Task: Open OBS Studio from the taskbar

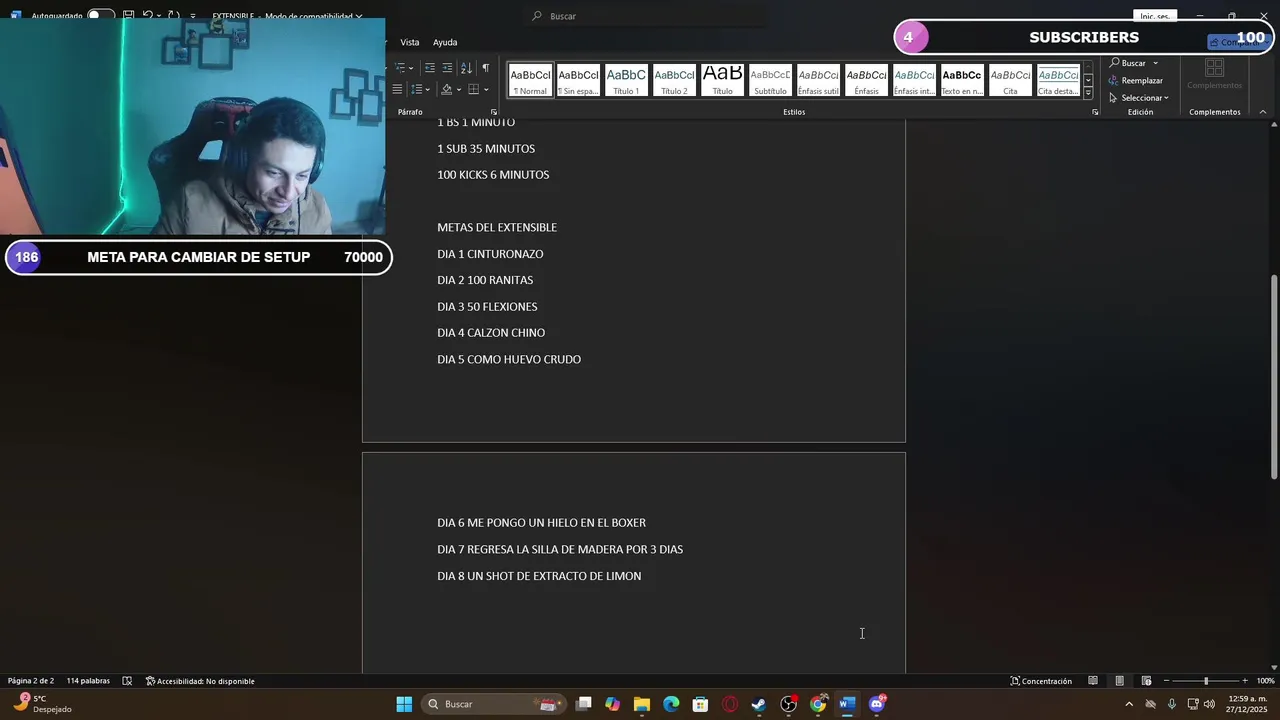Action: (789, 704)
